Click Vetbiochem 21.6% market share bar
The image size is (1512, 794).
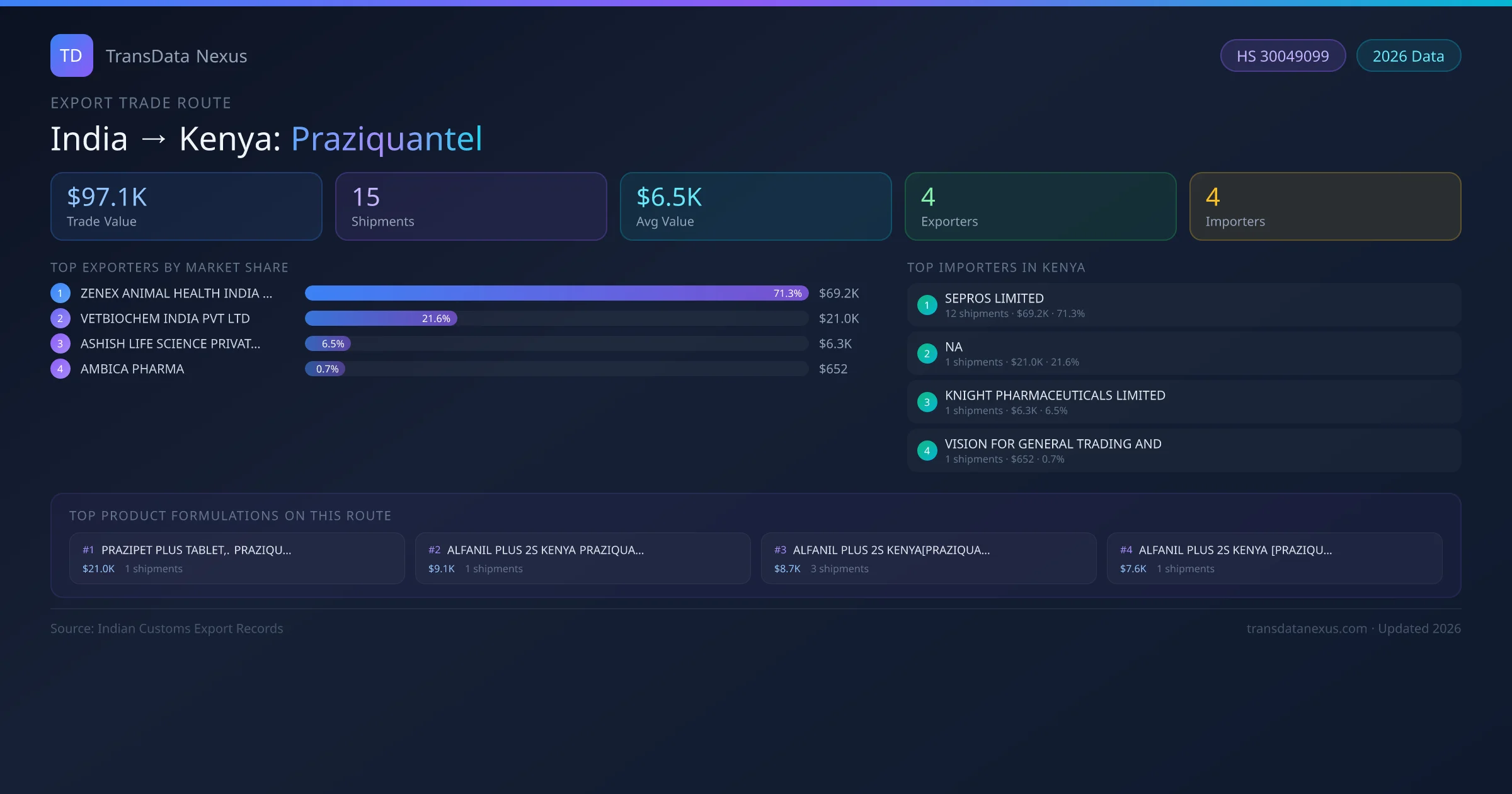[381, 318]
